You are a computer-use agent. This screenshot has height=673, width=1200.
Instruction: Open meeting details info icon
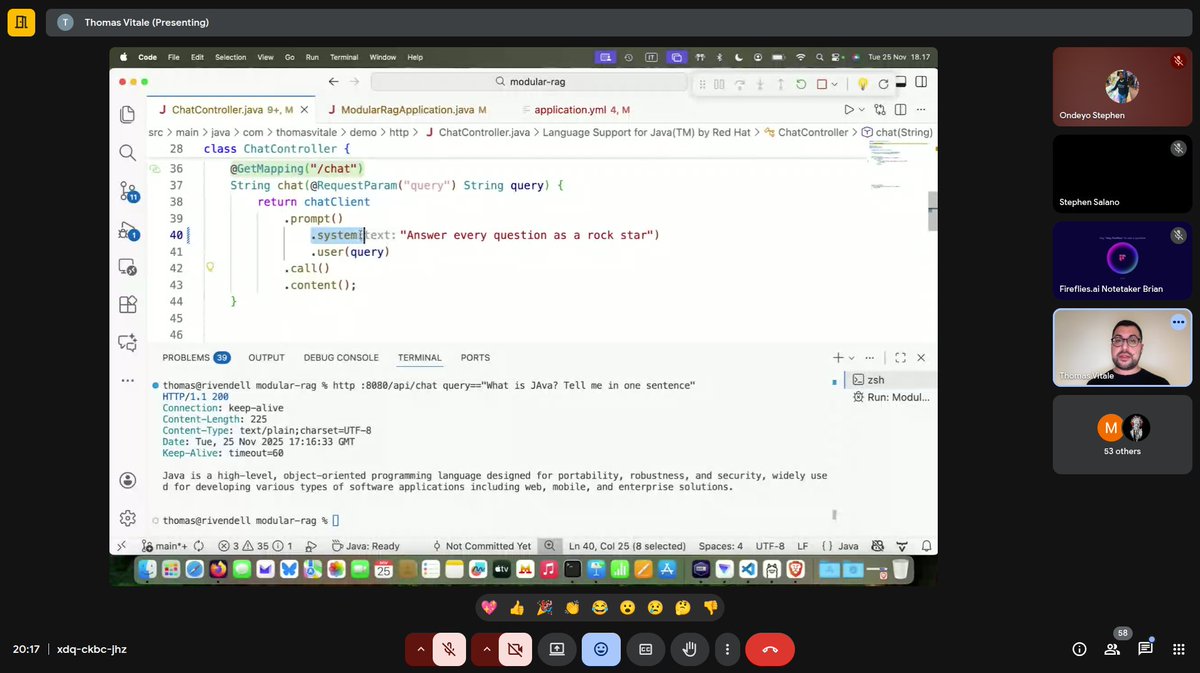tap(1079, 649)
